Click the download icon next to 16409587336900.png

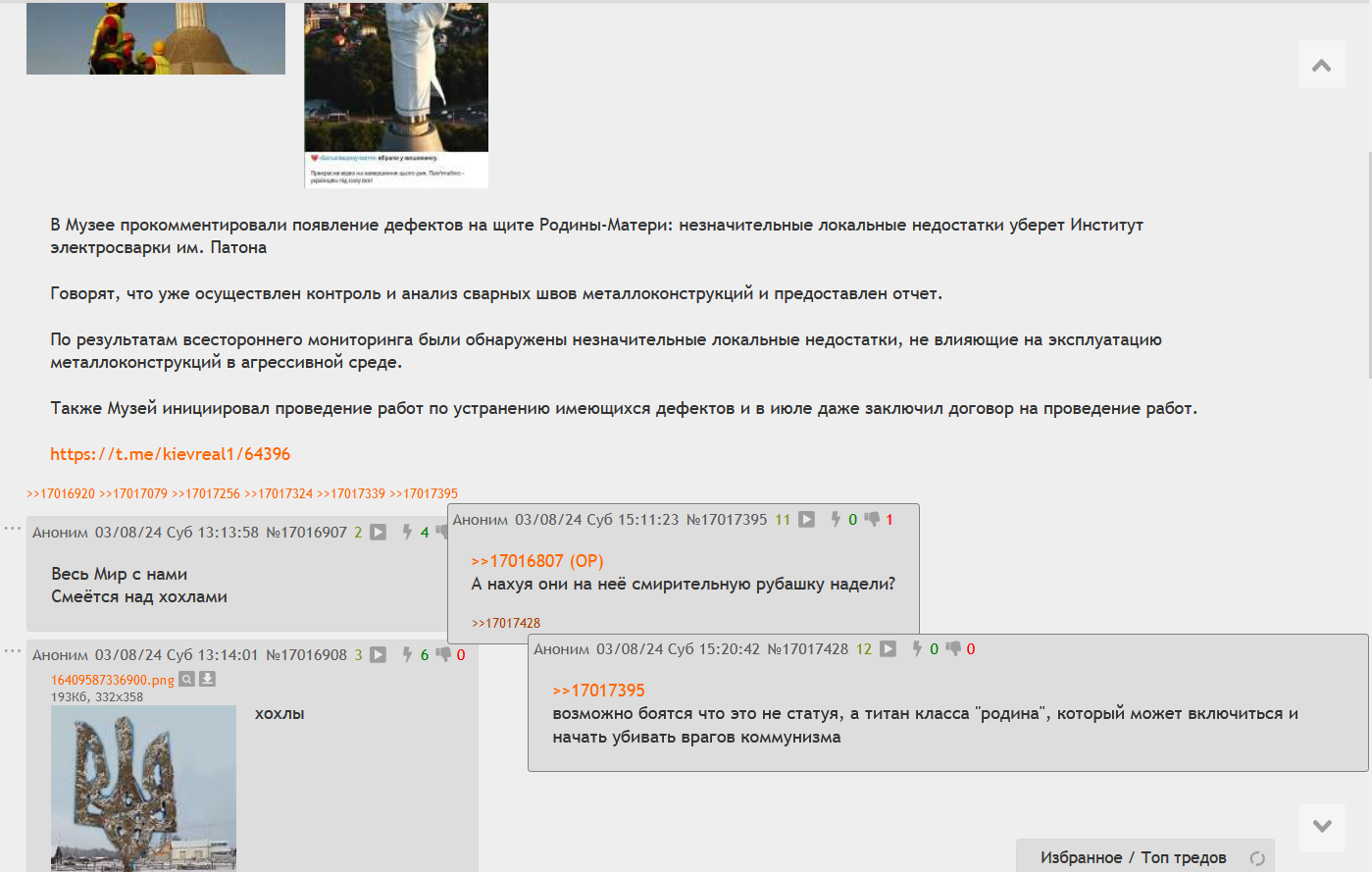pos(208,680)
